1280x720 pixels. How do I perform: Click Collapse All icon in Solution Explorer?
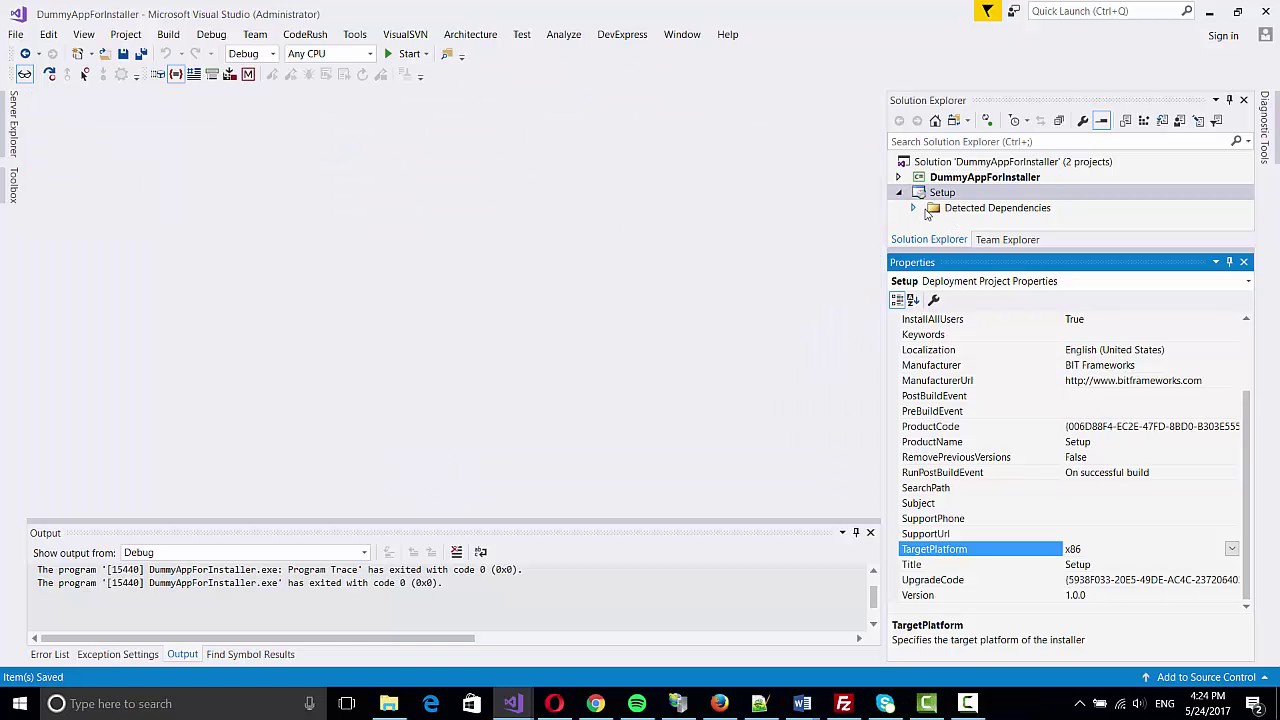point(1058,121)
